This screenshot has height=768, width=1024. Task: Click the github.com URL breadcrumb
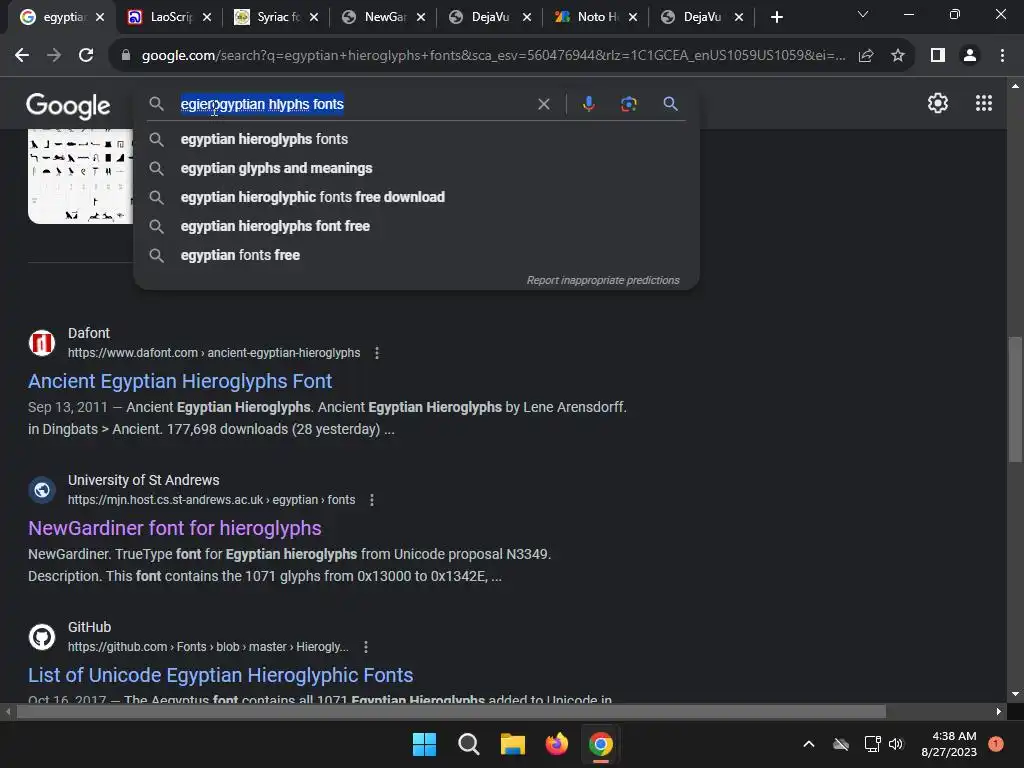tap(208, 647)
